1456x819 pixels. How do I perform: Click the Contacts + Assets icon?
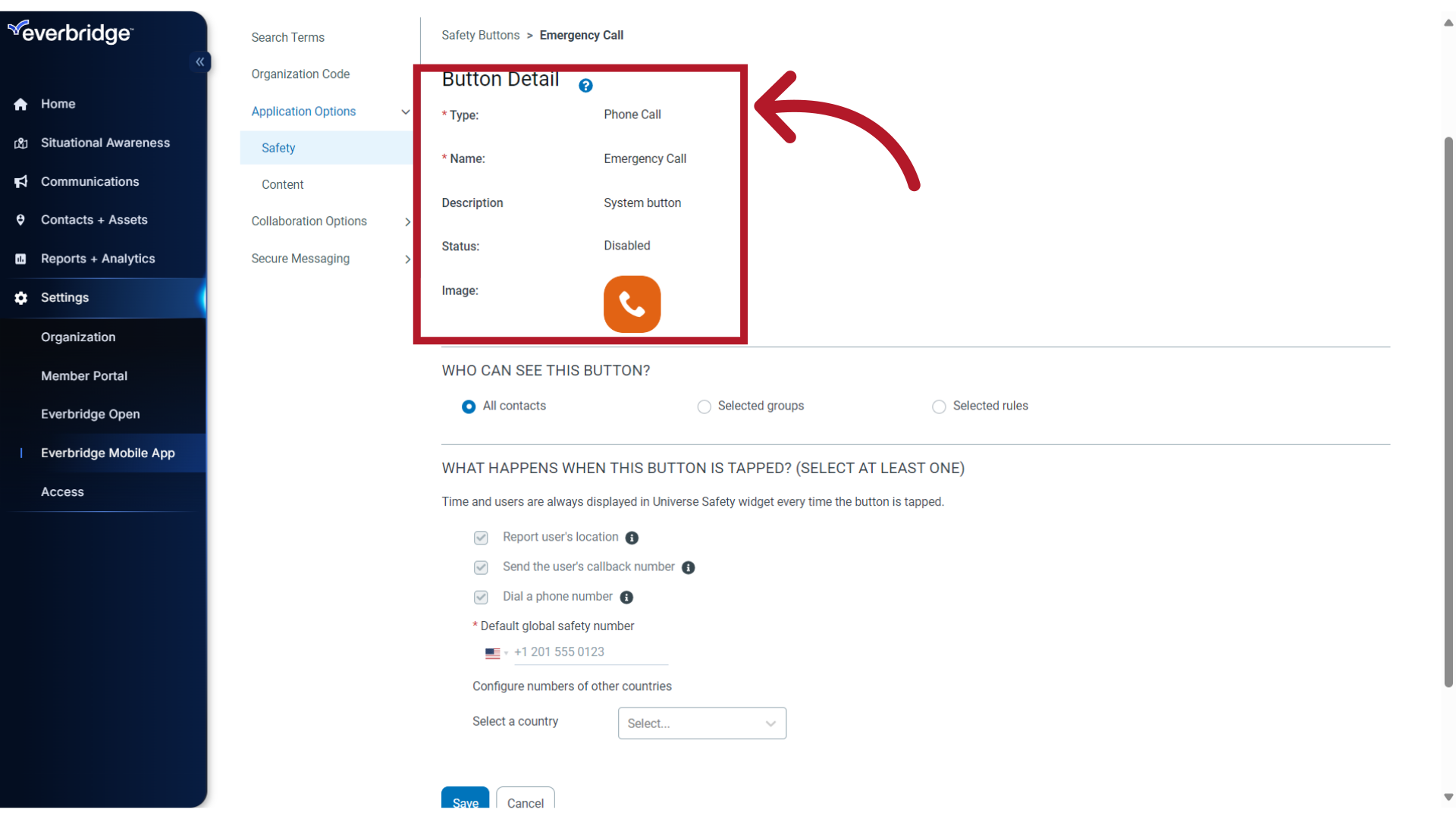tap(20, 219)
